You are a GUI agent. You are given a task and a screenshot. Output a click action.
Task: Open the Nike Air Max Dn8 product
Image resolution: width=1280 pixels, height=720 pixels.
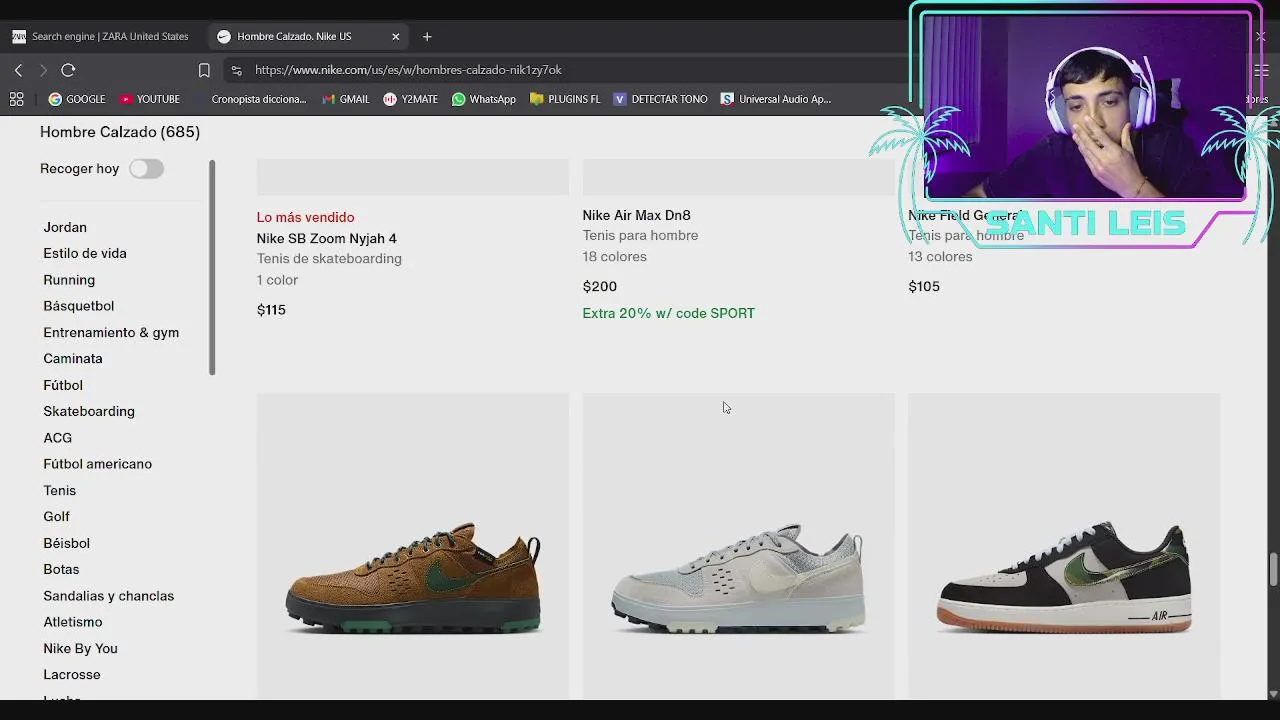pyautogui.click(x=637, y=215)
